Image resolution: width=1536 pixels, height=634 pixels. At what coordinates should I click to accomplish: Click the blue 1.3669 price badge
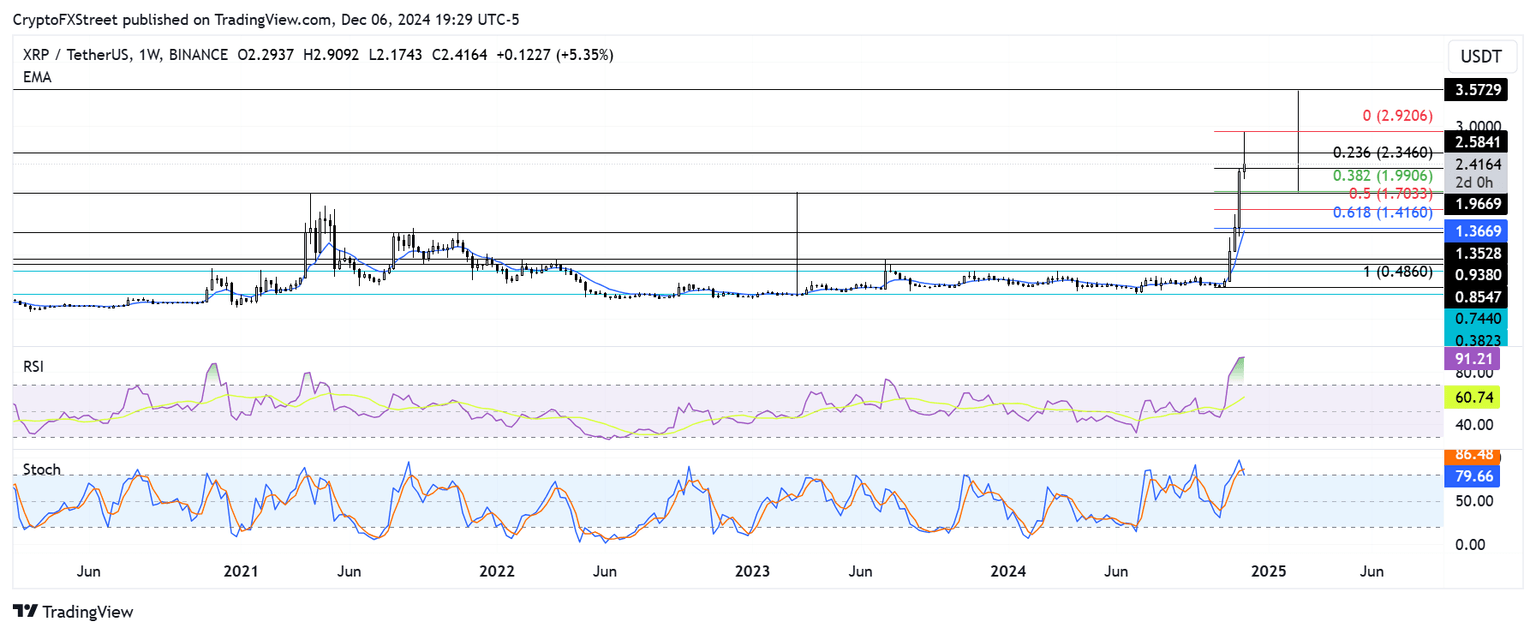(x=1479, y=231)
